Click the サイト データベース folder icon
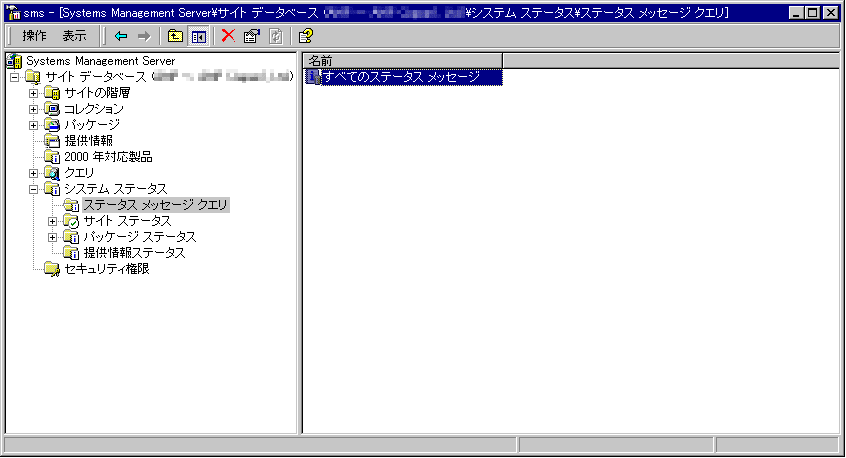 point(33,77)
